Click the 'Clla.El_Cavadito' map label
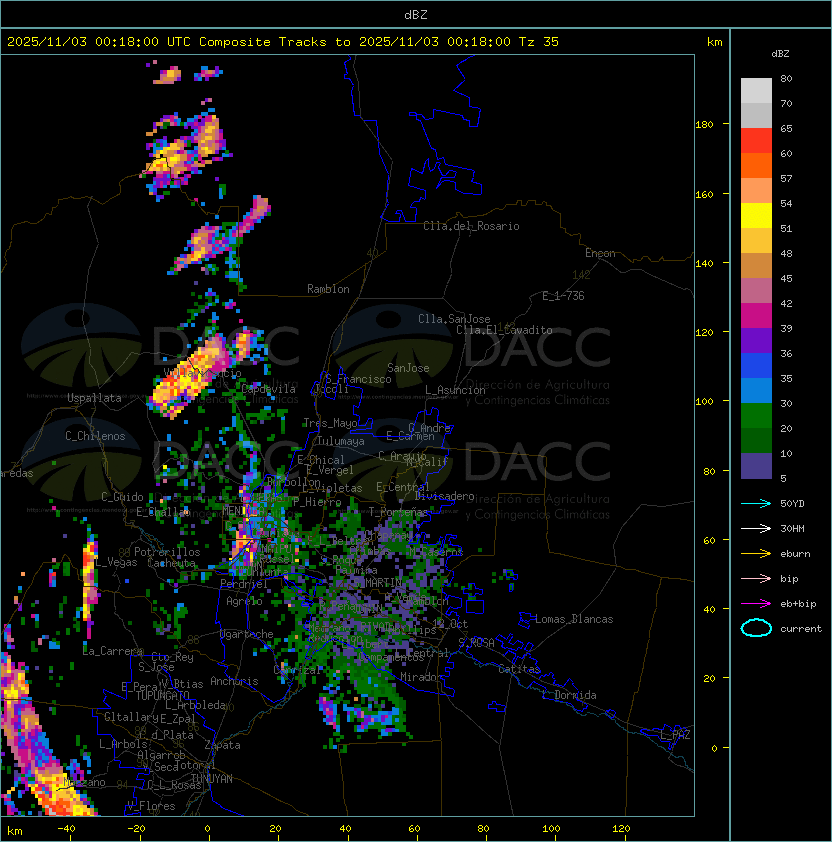Viewport: 832px width, 842px height. (504, 330)
